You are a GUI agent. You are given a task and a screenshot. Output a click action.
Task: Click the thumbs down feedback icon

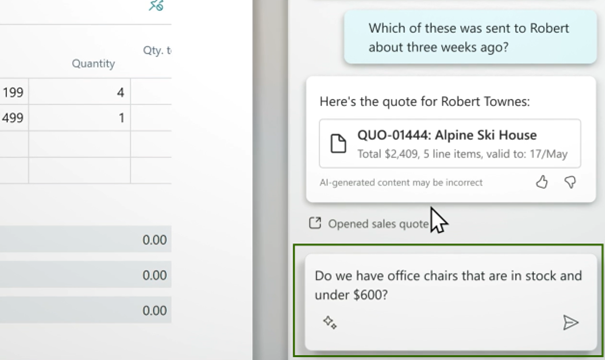pyautogui.click(x=570, y=182)
